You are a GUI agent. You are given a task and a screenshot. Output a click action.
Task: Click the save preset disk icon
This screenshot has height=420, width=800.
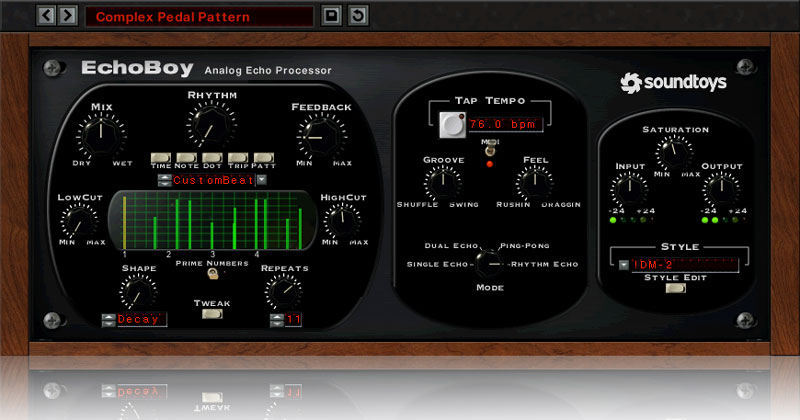(x=333, y=16)
